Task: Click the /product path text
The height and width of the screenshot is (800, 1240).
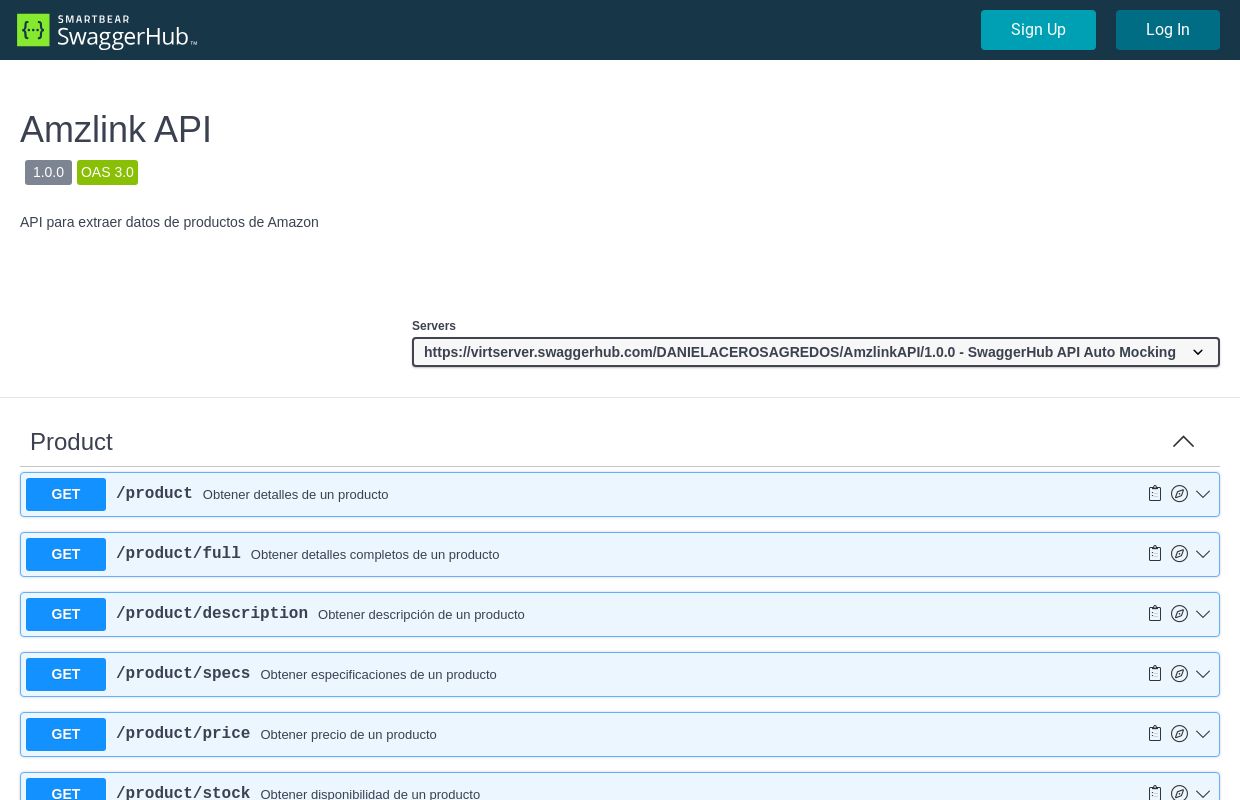Action: (154, 494)
